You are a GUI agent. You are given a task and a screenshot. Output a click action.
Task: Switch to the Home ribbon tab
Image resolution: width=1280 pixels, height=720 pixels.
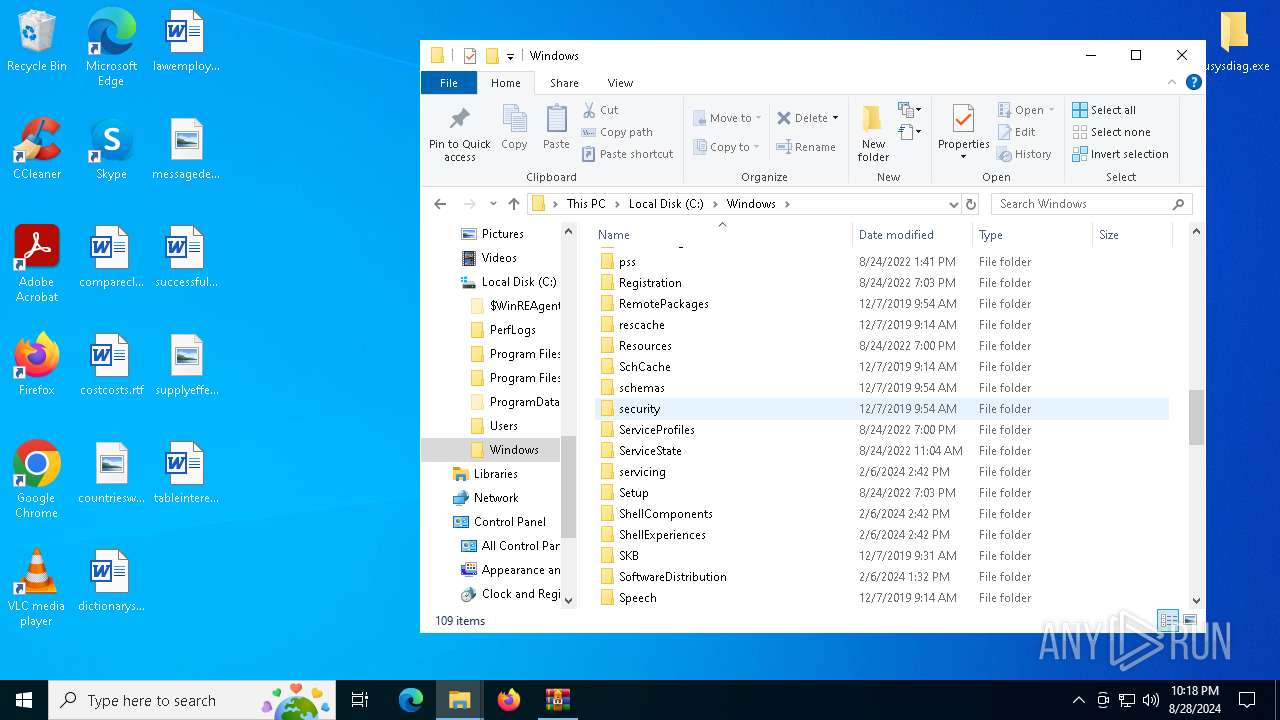click(x=506, y=83)
